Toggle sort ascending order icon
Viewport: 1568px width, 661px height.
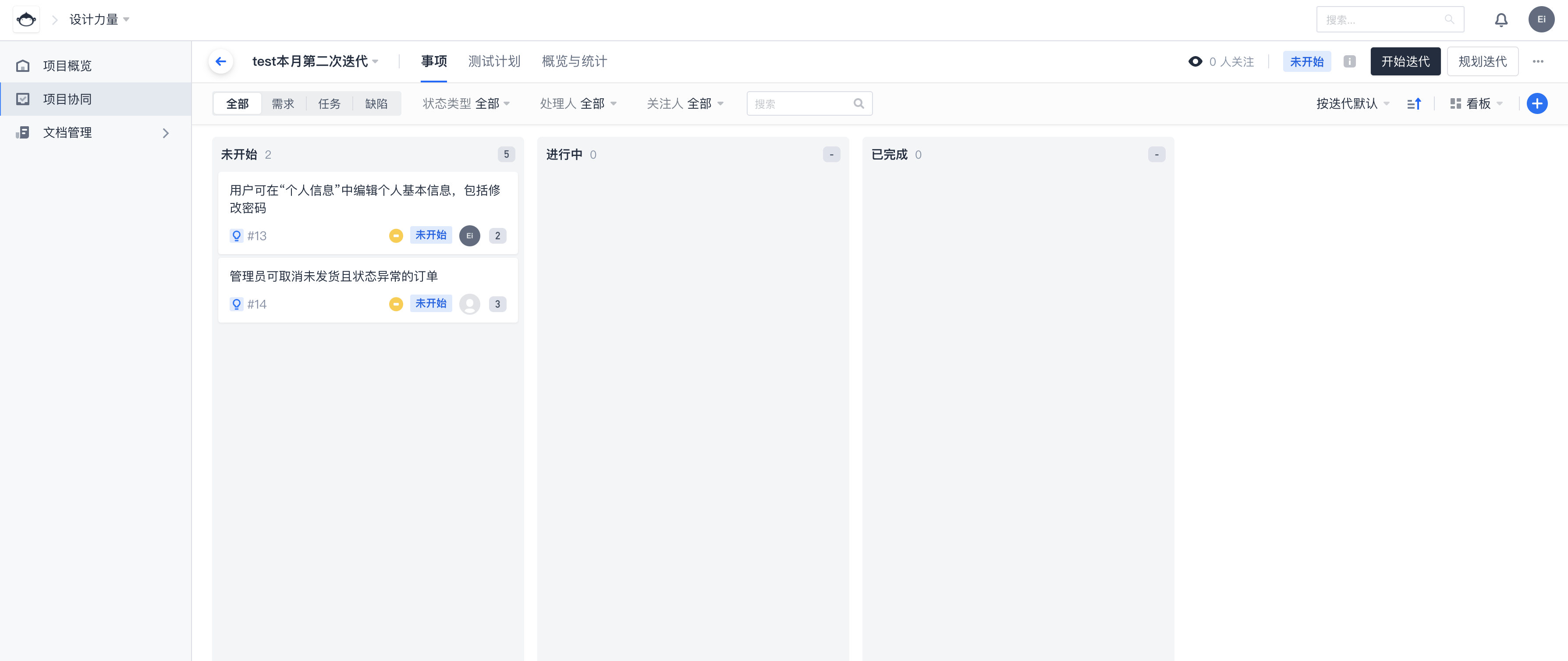[x=1413, y=104]
